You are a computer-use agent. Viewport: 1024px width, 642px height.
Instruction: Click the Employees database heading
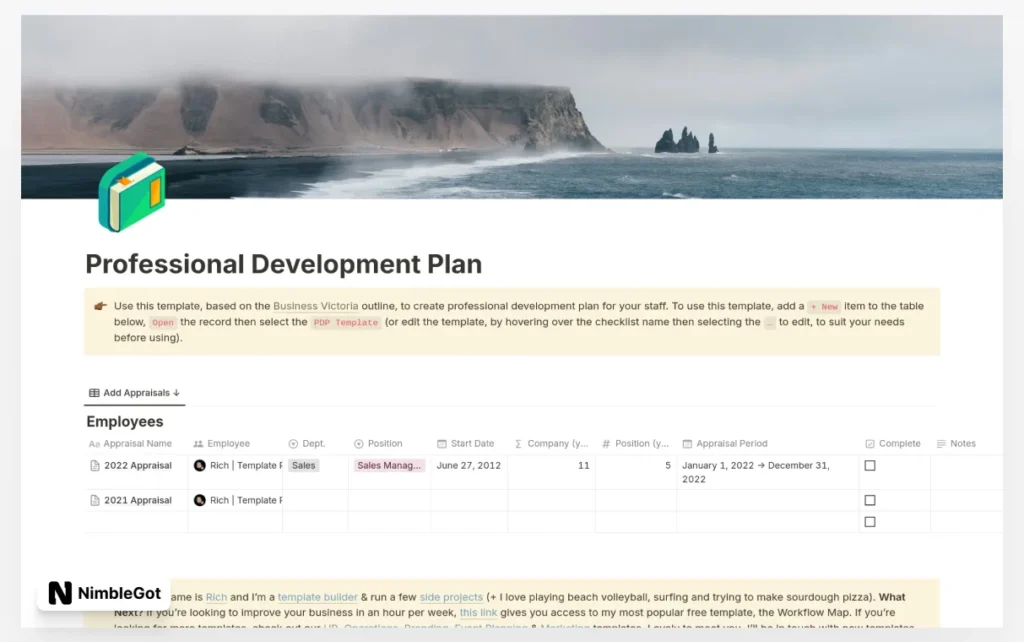coord(125,422)
